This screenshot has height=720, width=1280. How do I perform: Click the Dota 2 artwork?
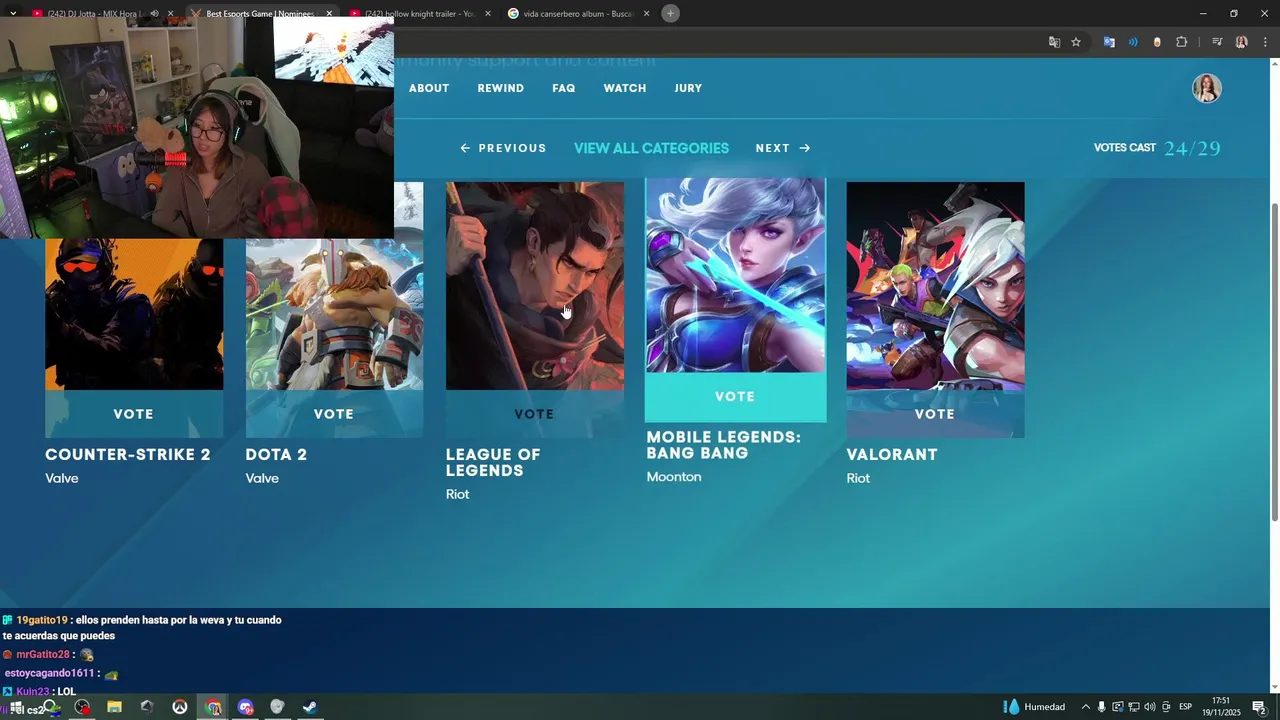pyautogui.click(x=334, y=314)
